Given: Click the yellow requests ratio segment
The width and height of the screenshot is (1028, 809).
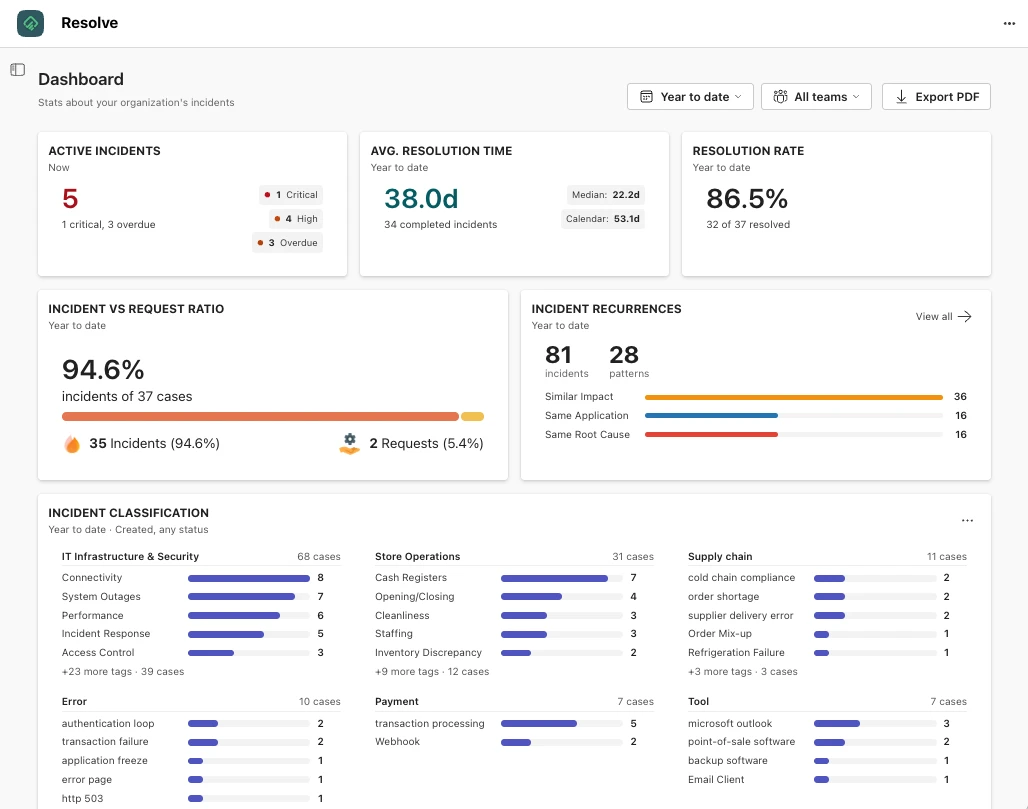Looking at the screenshot, I should (472, 416).
